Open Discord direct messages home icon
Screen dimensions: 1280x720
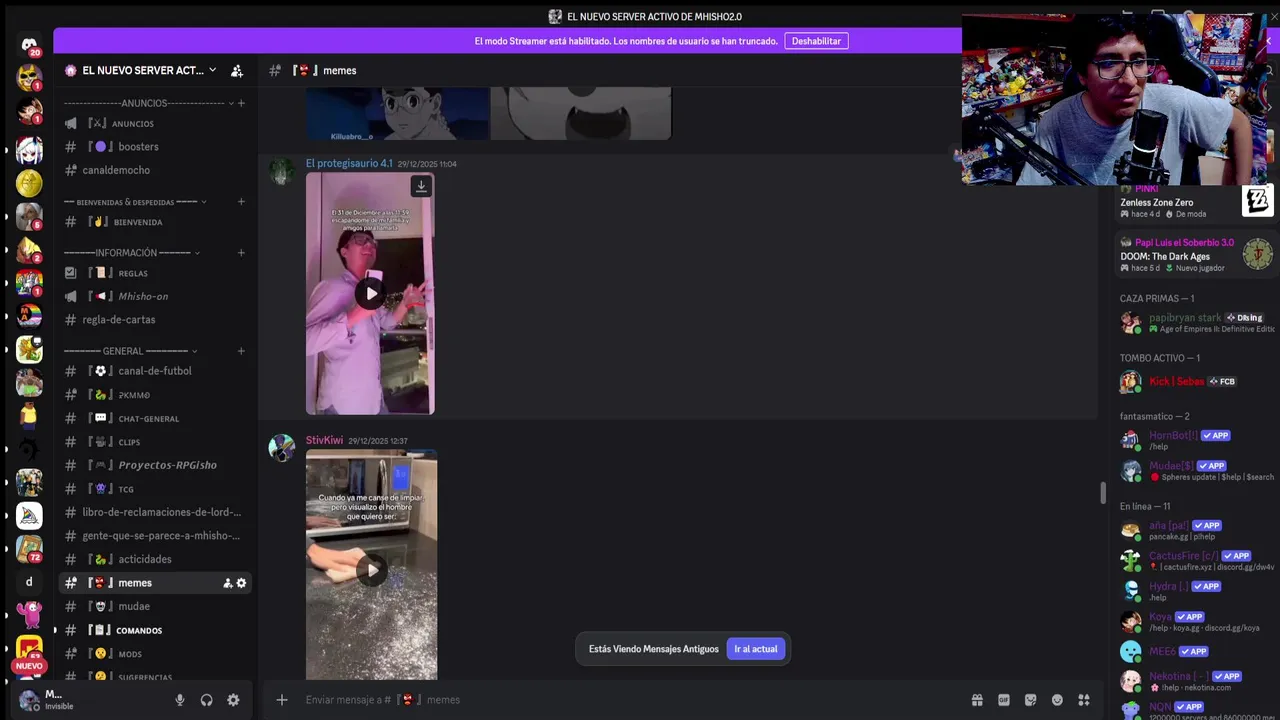click(x=29, y=45)
